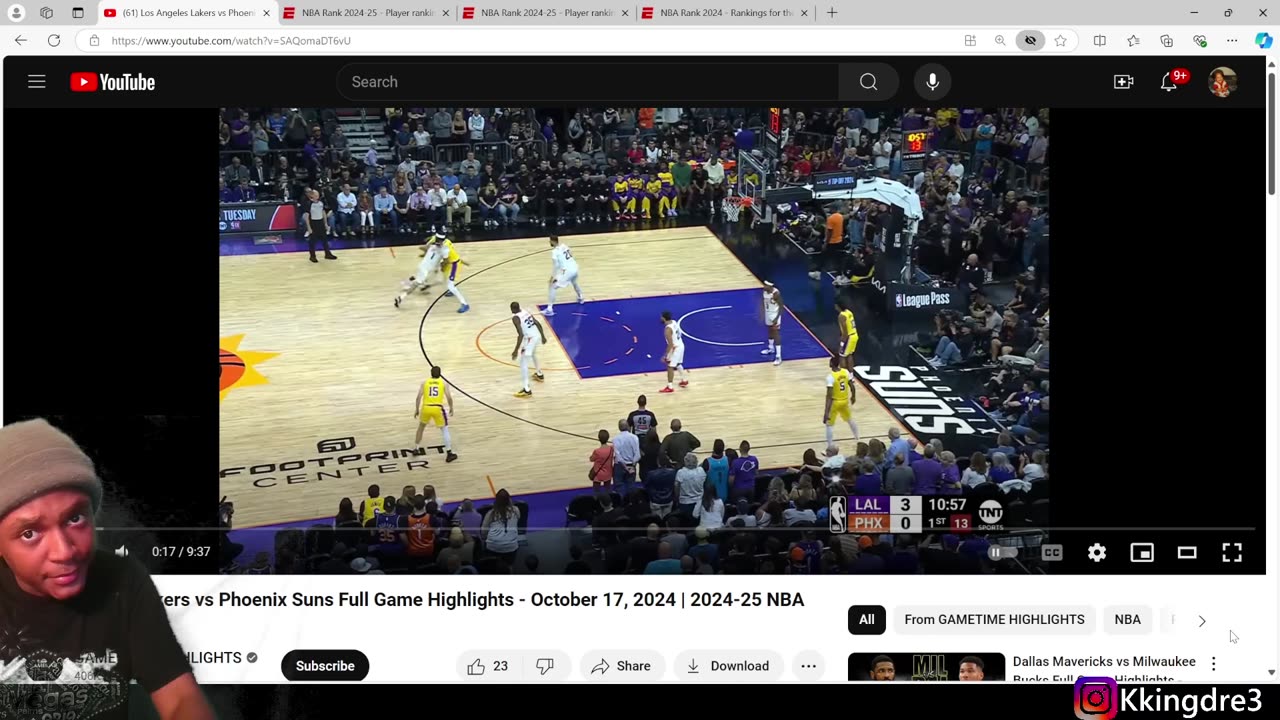The width and height of the screenshot is (1280, 720).
Task: Open YouTube notifications bell
Action: 1168,82
